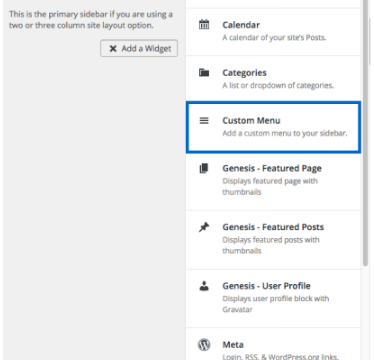Click the WordPress logo beside Meta
This screenshot has width=374, height=360.
tap(204, 345)
